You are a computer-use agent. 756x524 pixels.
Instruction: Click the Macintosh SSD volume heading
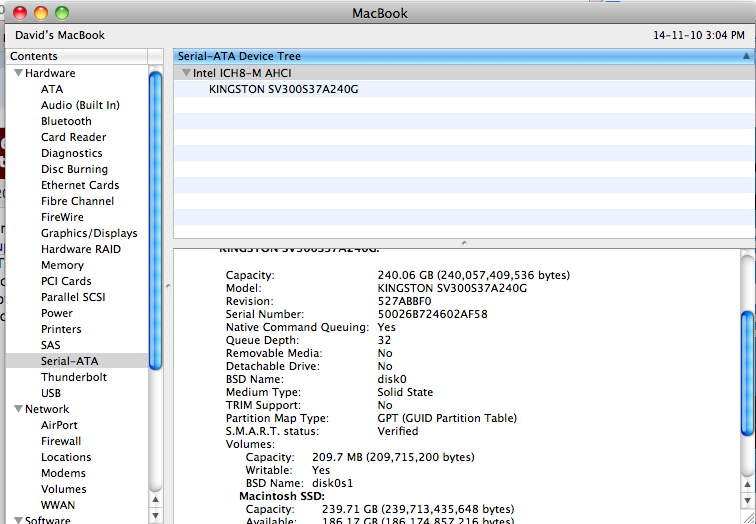[x=282, y=497]
